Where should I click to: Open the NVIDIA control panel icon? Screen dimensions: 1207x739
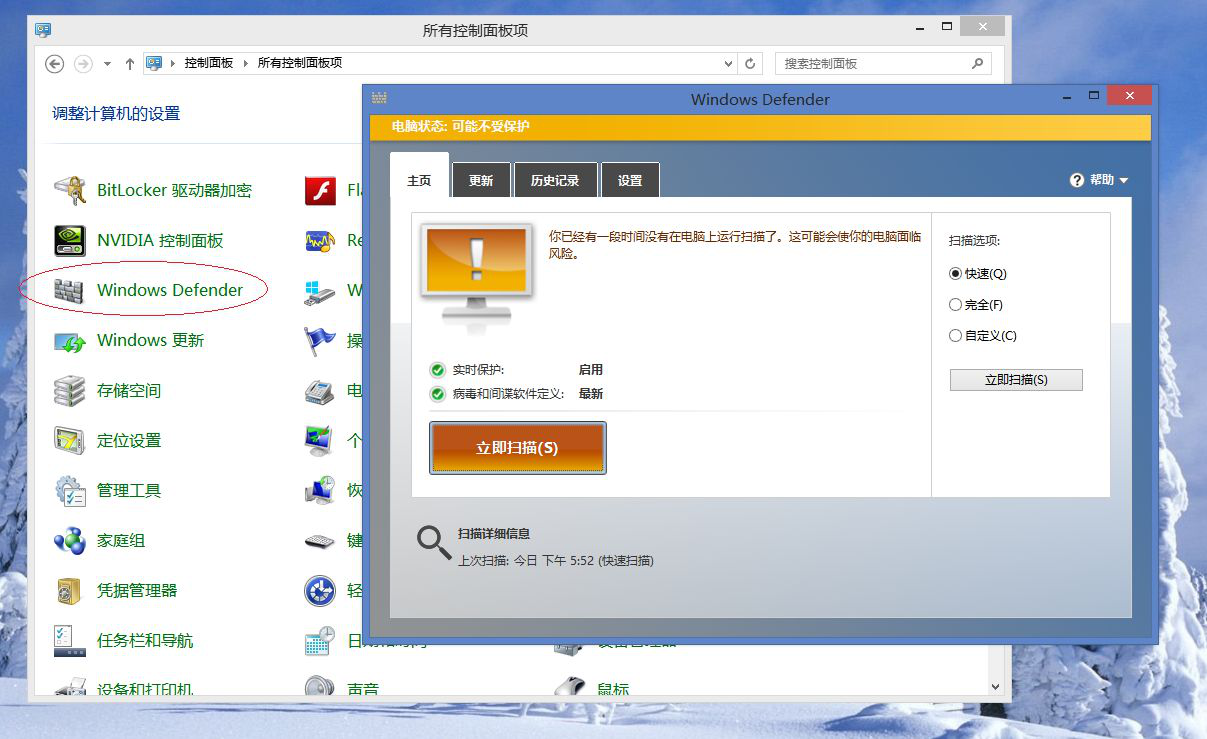click(70, 240)
